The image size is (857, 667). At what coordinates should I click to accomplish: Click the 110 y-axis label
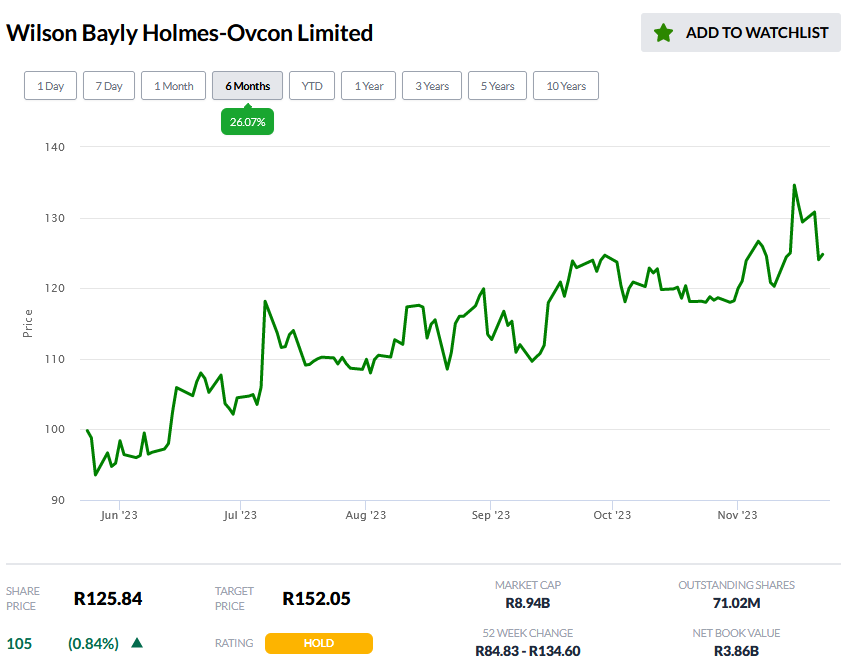(55, 359)
